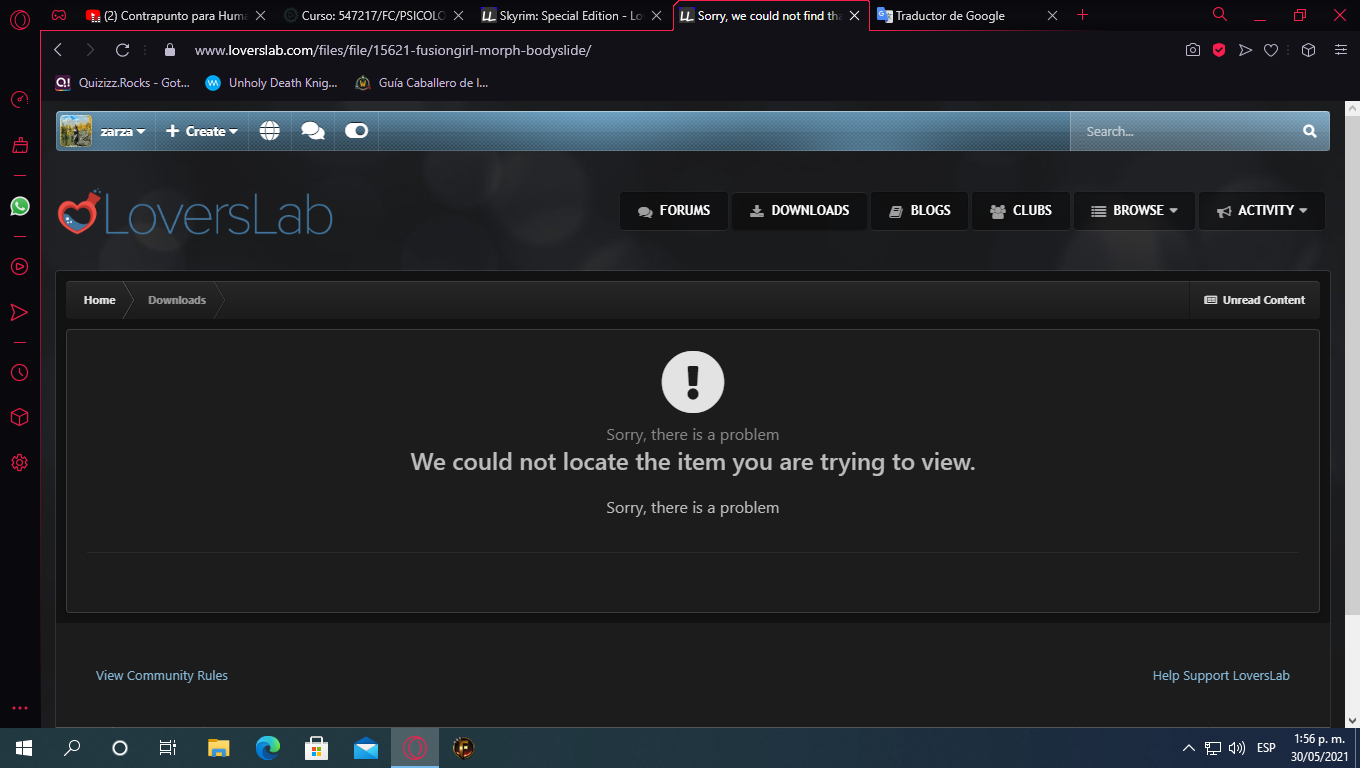Search open tabs with magnifier icon
This screenshot has height=768, width=1360.
pyautogui.click(x=1219, y=14)
